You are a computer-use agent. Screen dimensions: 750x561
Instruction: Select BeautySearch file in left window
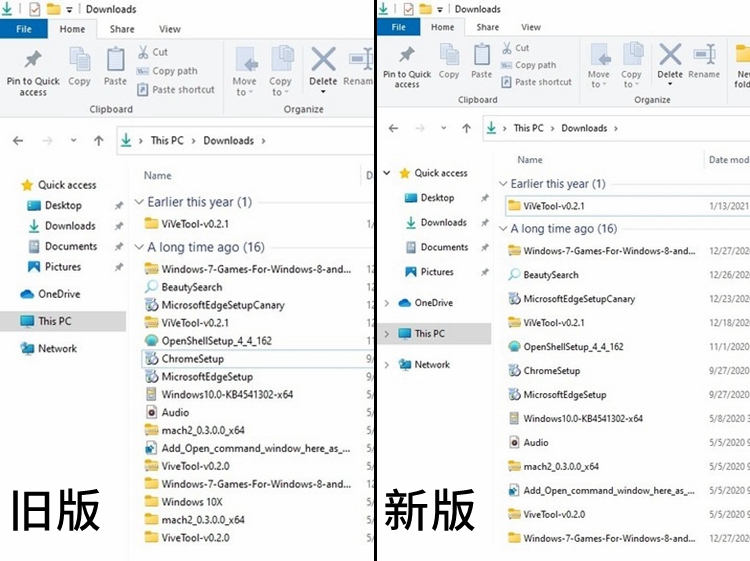tap(191, 287)
